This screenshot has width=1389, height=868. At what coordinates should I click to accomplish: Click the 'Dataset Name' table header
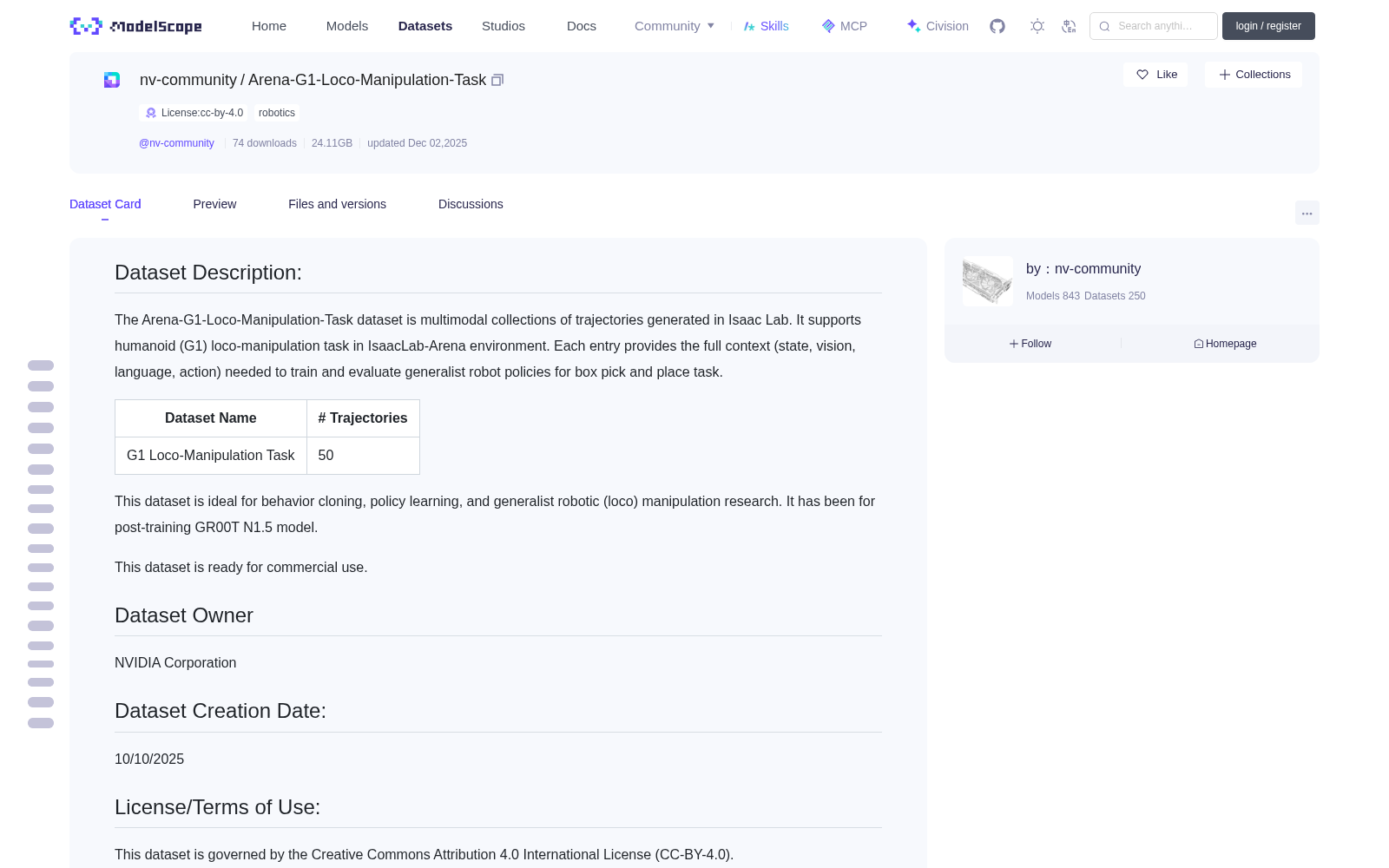coord(211,418)
